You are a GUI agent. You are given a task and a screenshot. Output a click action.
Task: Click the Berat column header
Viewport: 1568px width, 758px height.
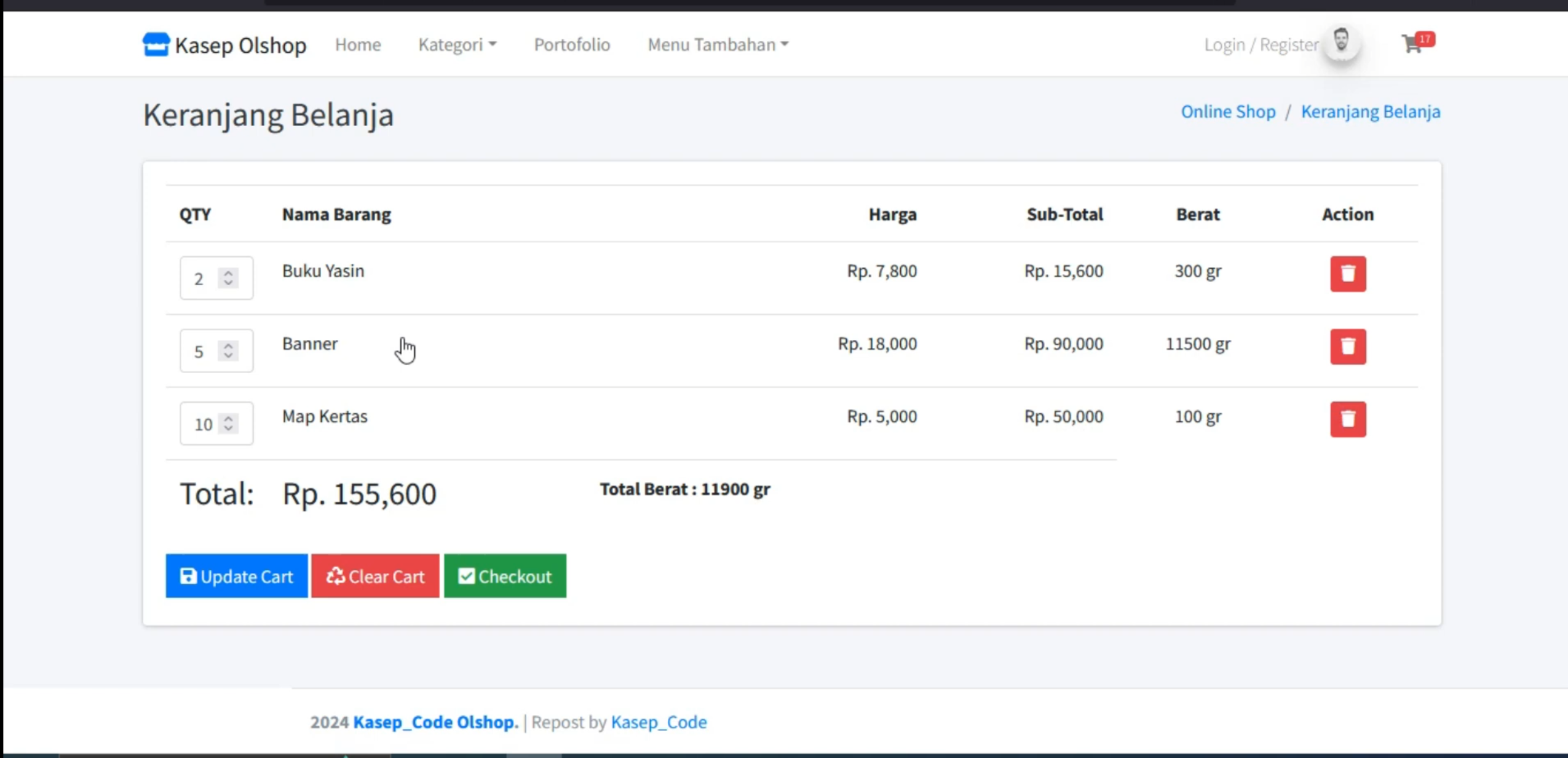tap(1197, 214)
